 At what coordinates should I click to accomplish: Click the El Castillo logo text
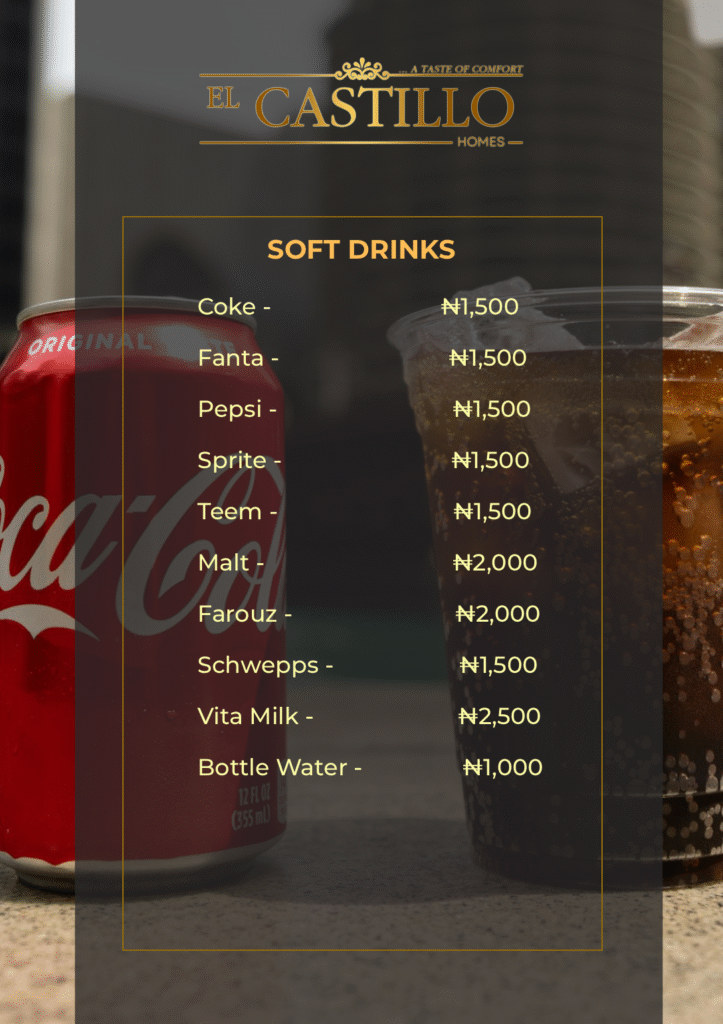coord(360,107)
